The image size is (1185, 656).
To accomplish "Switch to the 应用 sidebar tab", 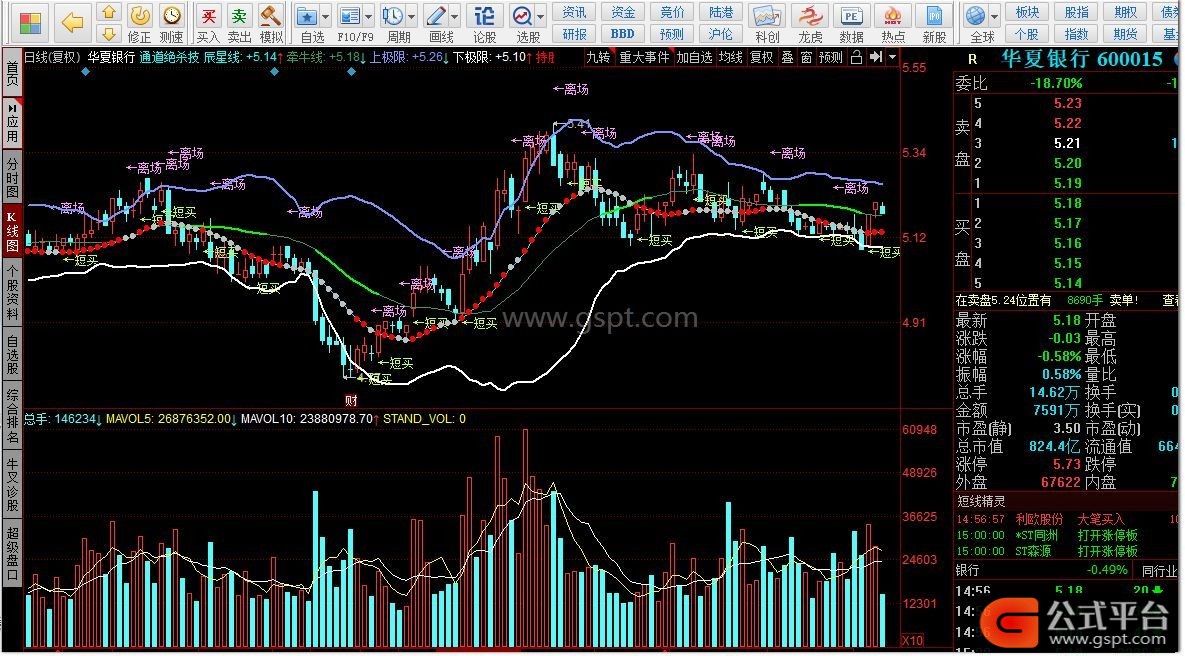I will pyautogui.click(x=12, y=124).
